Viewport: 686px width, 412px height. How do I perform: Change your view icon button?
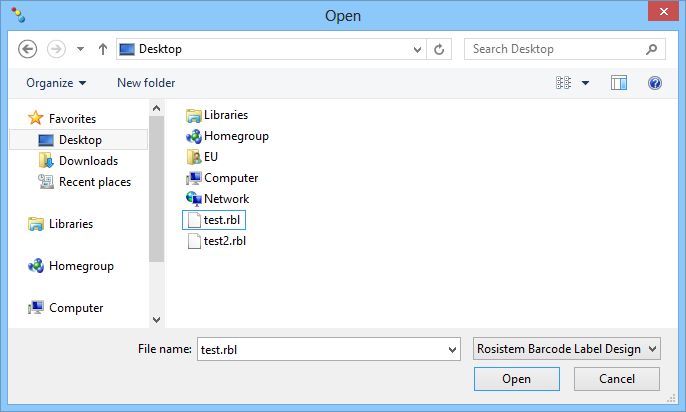(x=564, y=83)
